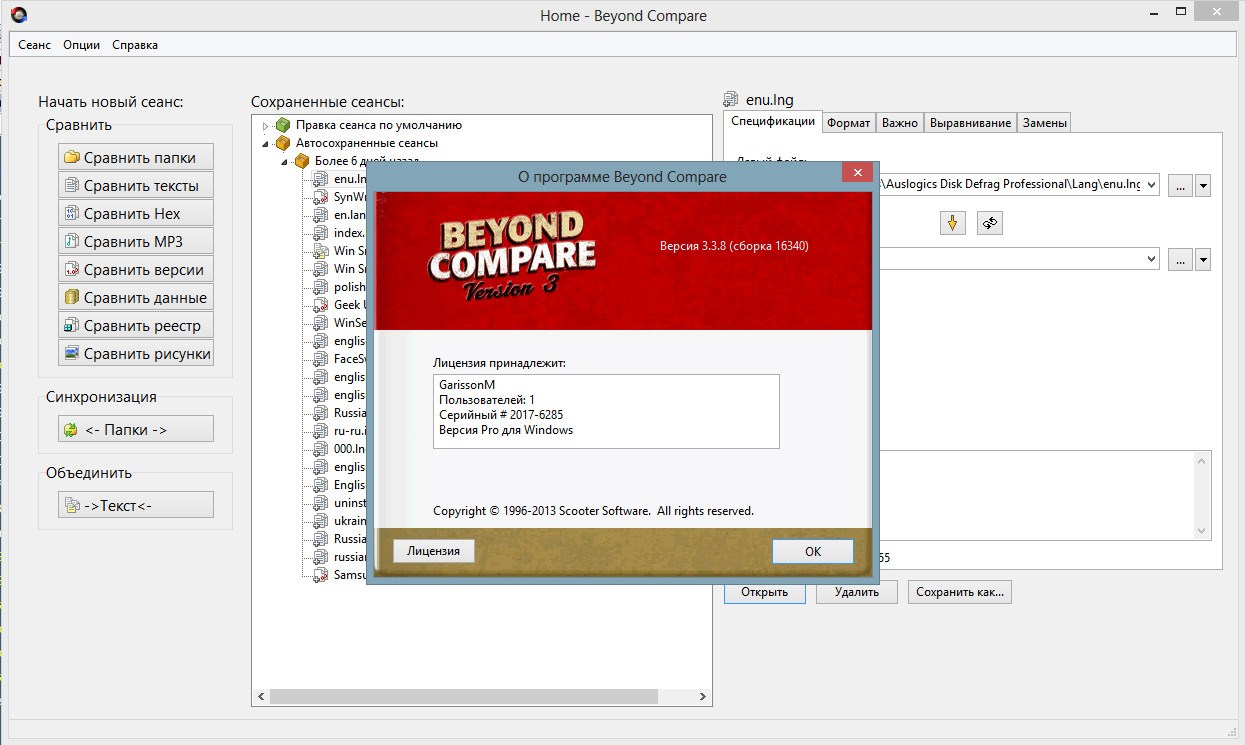Screen dimensions: 1245x745
Task: Open Сравнить данные session
Action: (x=136, y=297)
